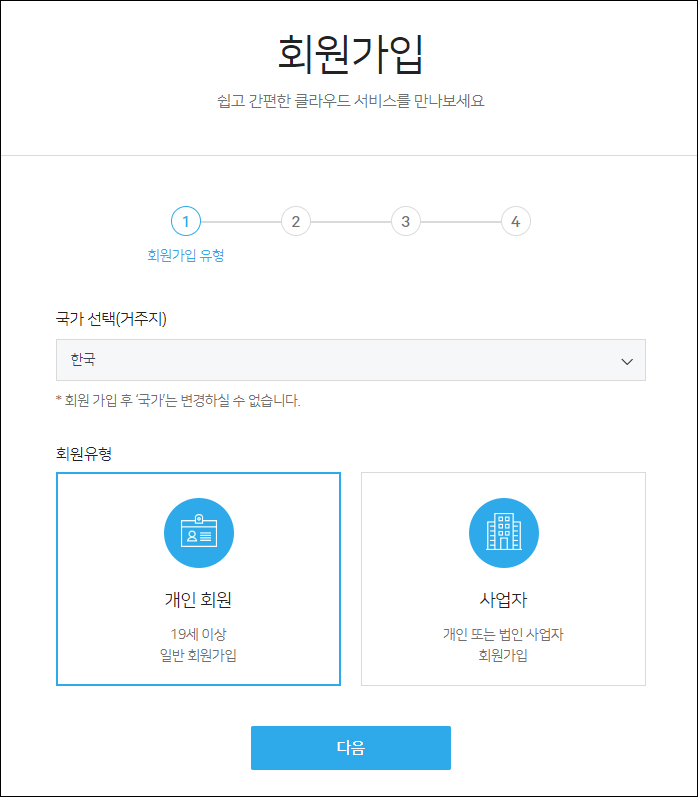Viewport: 698px width, 797px height.
Task: Open the 국가 선택 dropdown showing 한국
Action: click(x=351, y=360)
